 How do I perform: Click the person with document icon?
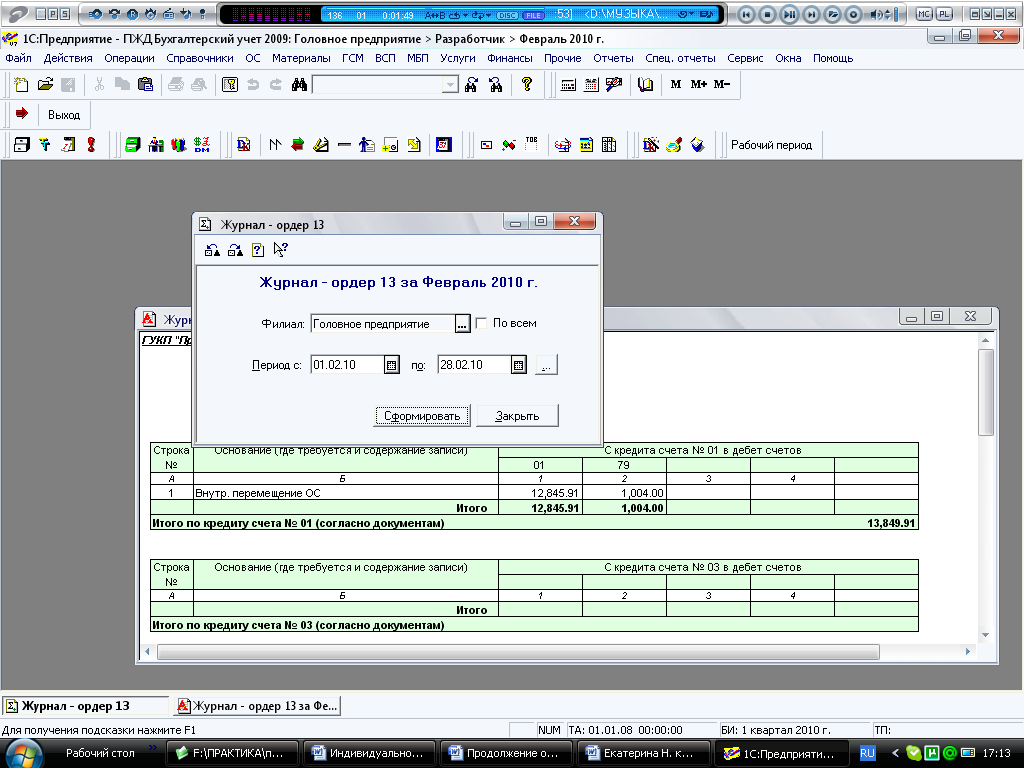[x=367, y=144]
